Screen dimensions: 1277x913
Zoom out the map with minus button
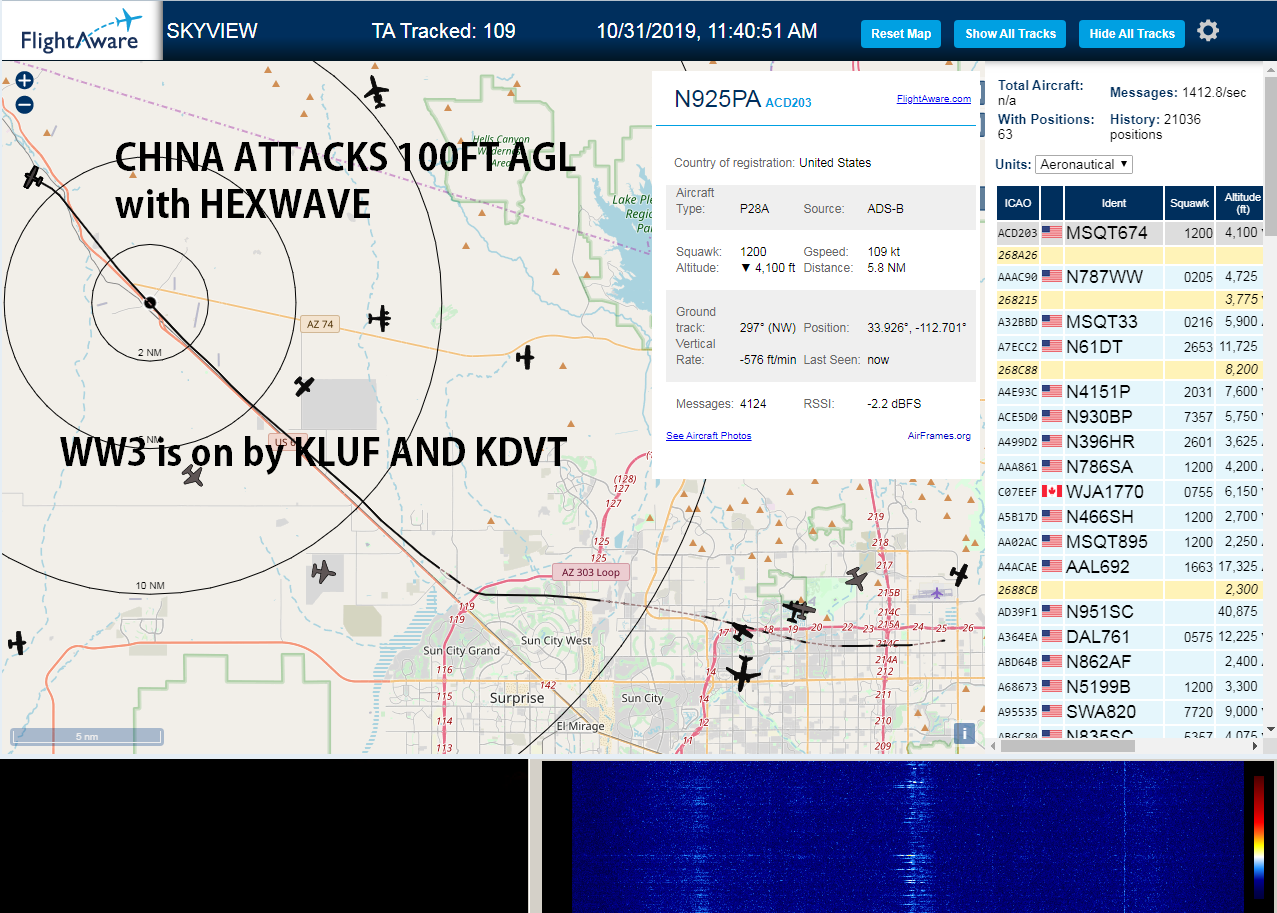(x=25, y=104)
